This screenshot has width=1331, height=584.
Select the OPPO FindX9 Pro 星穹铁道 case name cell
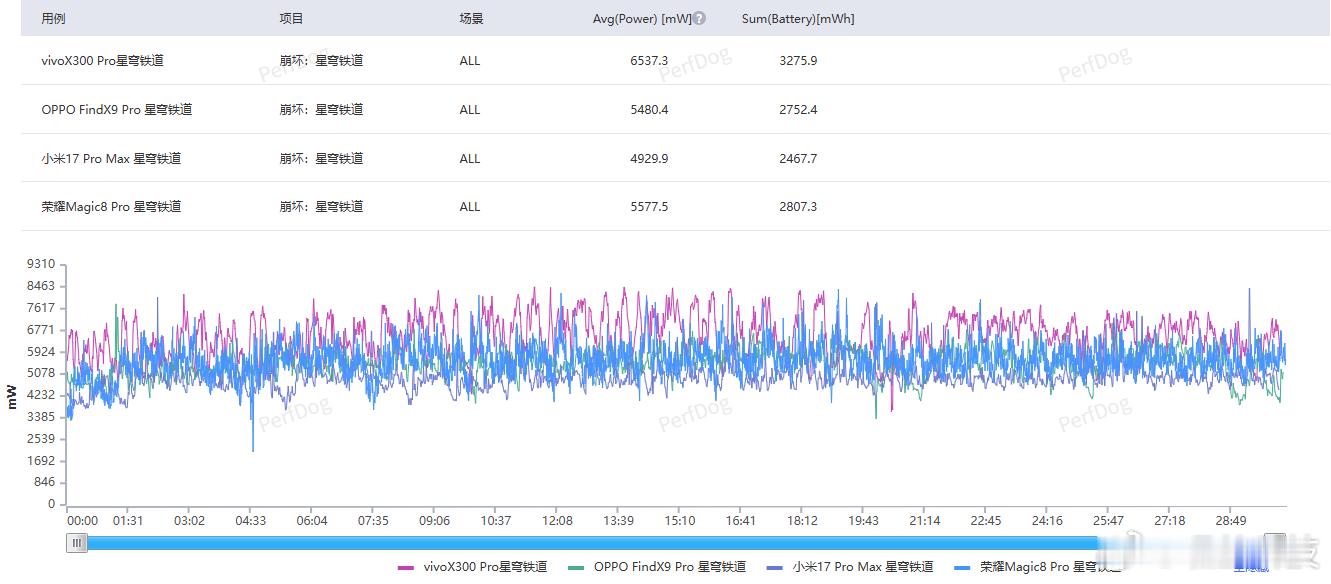coord(117,110)
